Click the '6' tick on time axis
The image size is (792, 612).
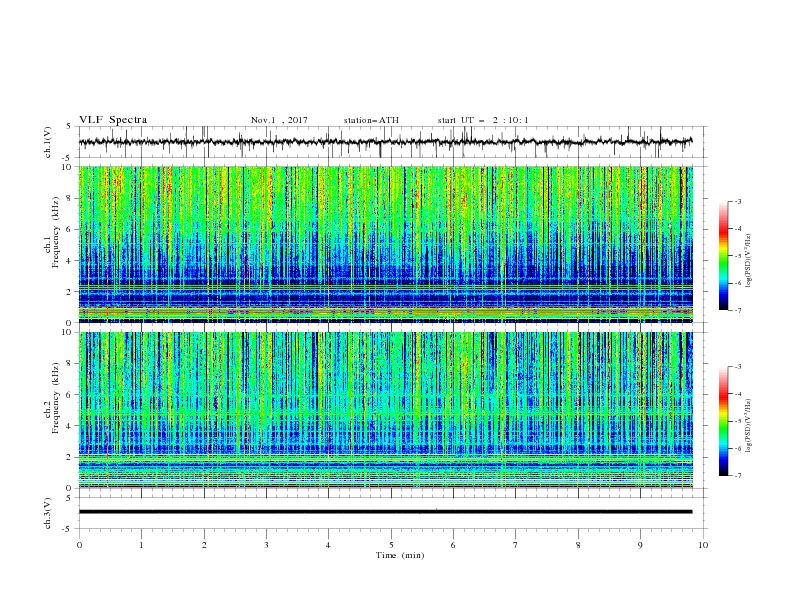(x=453, y=545)
